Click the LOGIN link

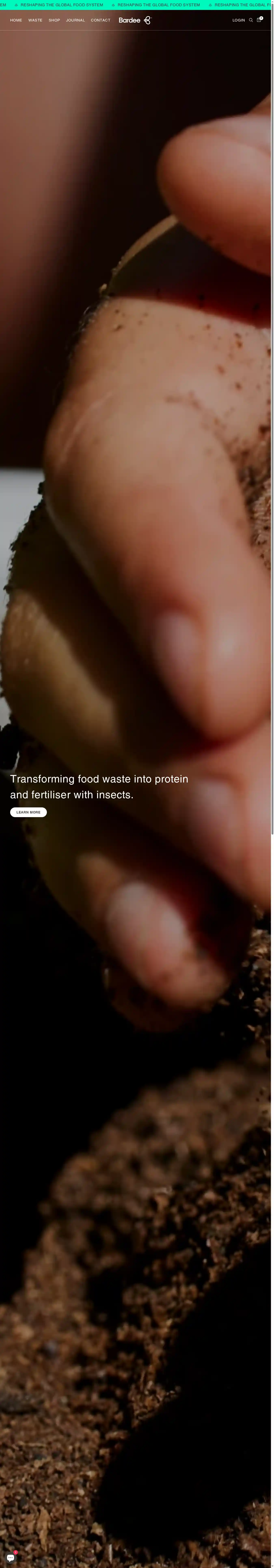(239, 20)
